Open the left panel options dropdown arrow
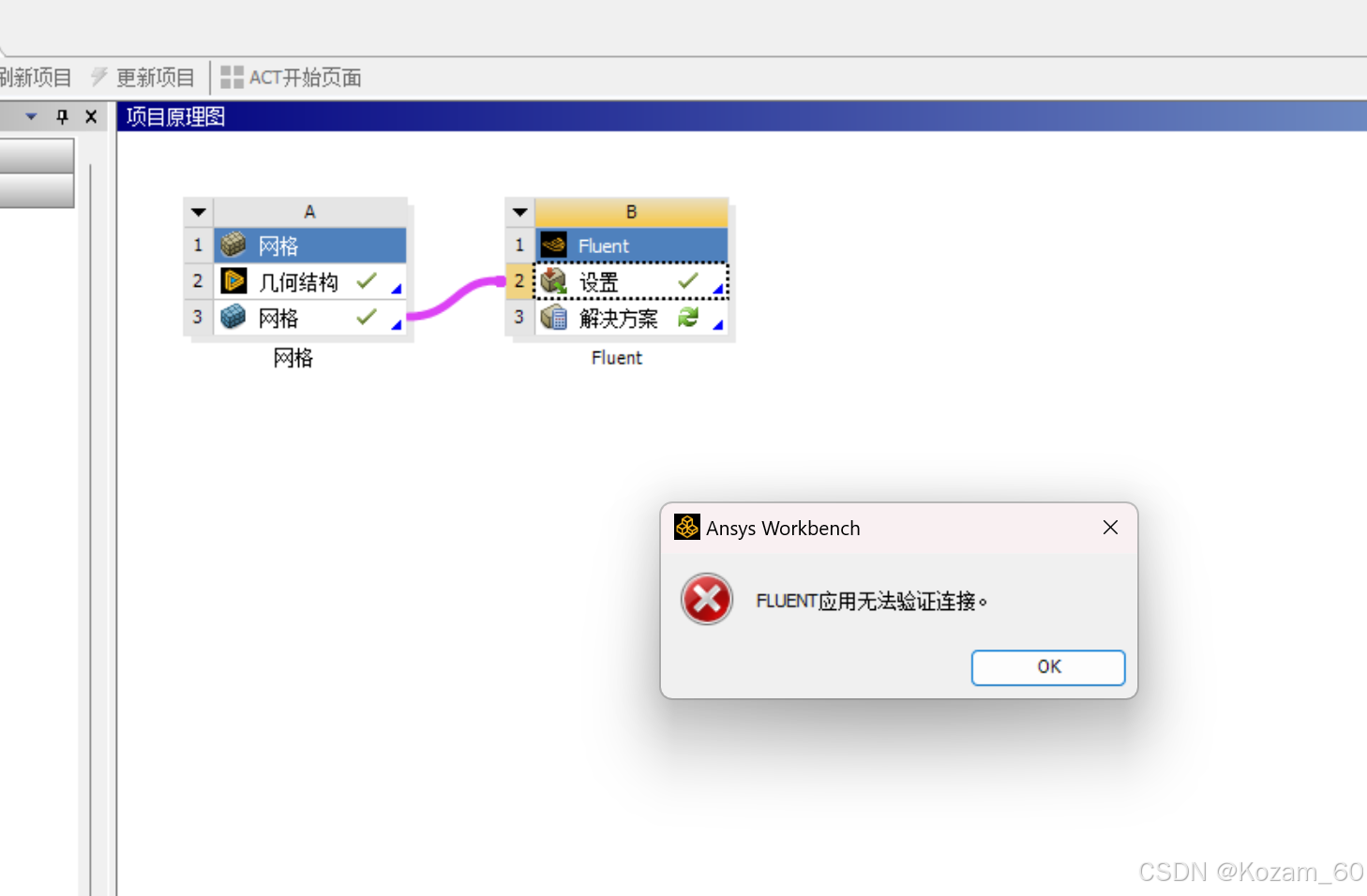Screen dimensions: 1367x896 pos(32,117)
